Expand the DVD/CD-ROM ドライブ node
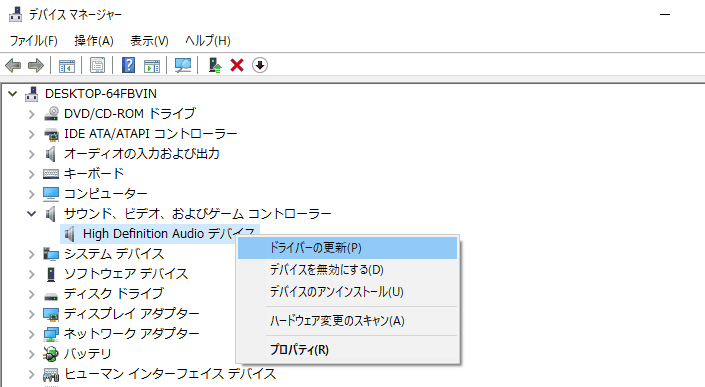Screen dimensions: 705x387 (31, 114)
